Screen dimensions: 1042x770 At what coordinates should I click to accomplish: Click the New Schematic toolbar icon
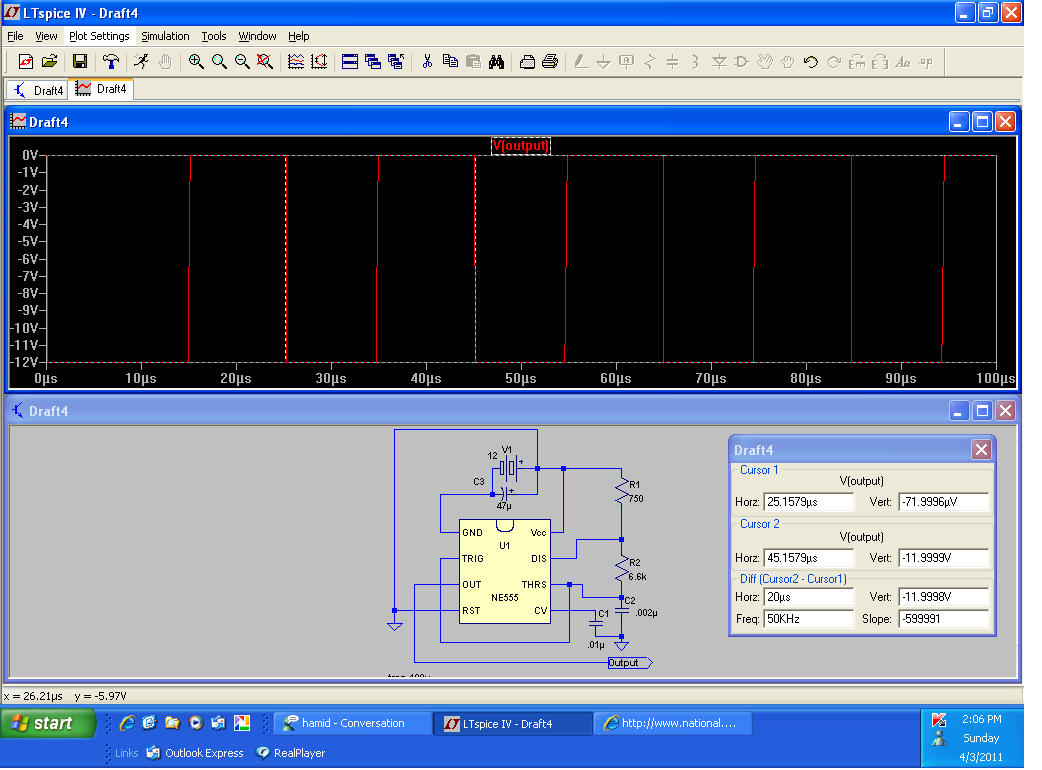pos(26,62)
